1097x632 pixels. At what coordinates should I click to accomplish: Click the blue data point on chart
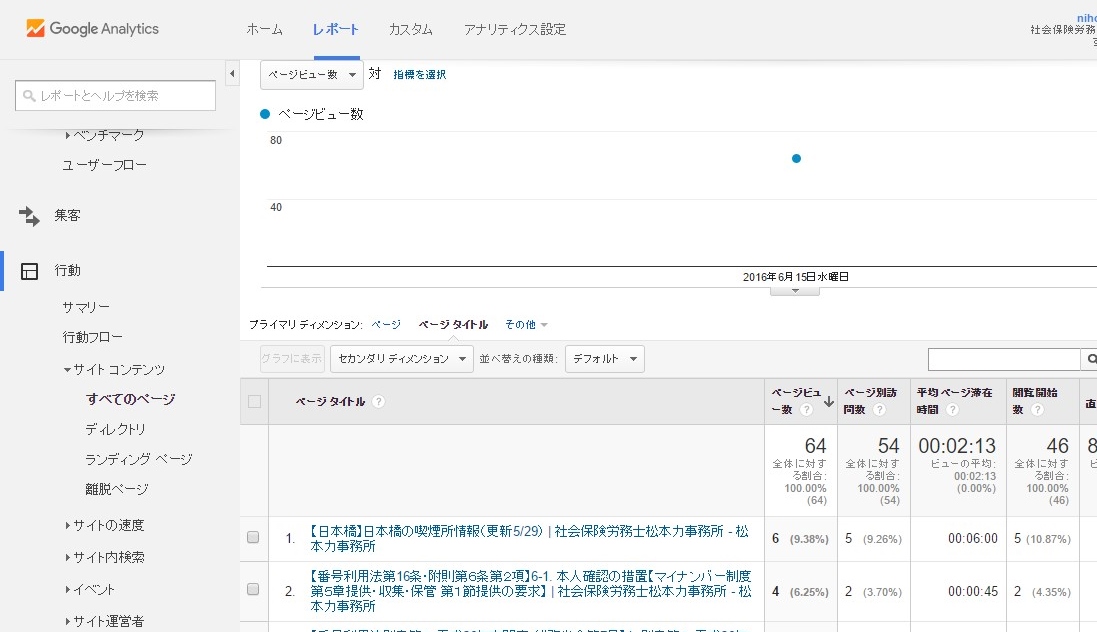coord(796,158)
